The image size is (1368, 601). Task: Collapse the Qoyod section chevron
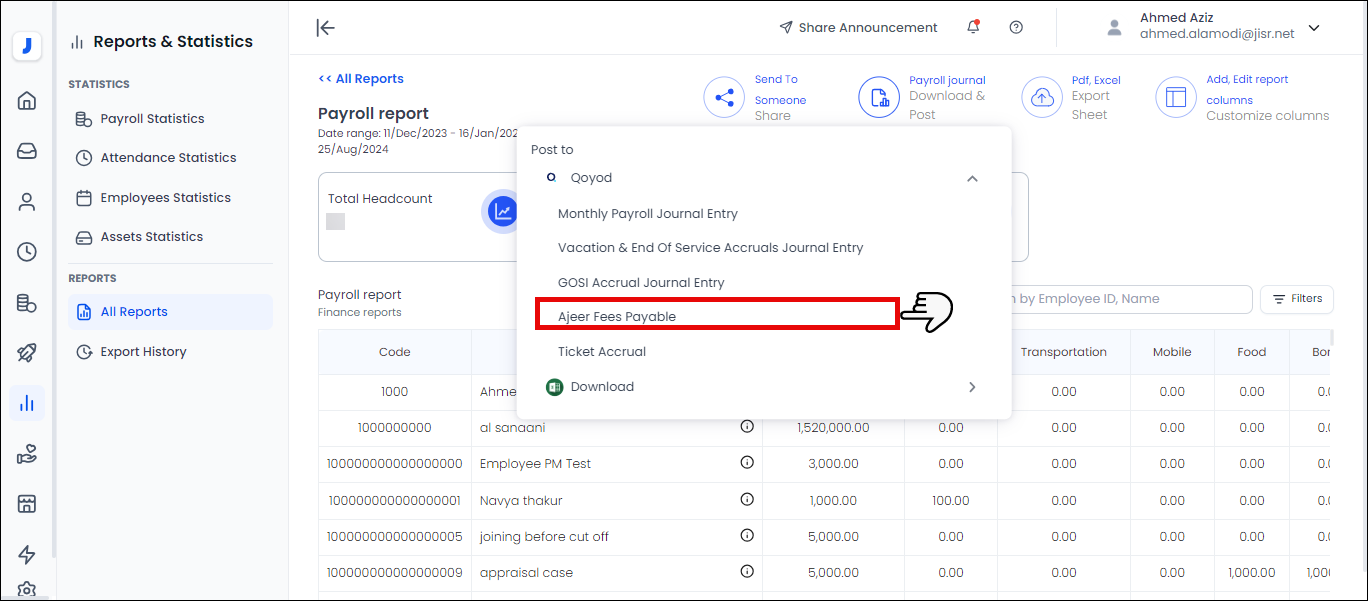pos(972,178)
